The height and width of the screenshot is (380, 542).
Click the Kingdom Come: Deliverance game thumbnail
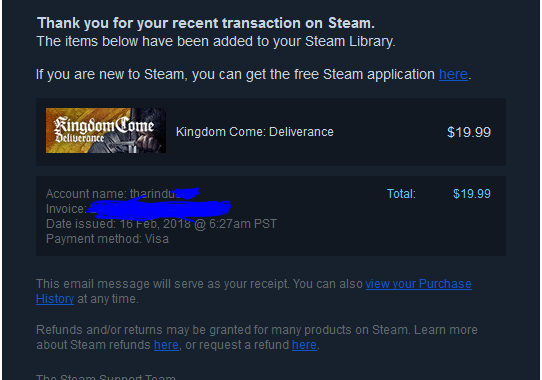point(106,130)
